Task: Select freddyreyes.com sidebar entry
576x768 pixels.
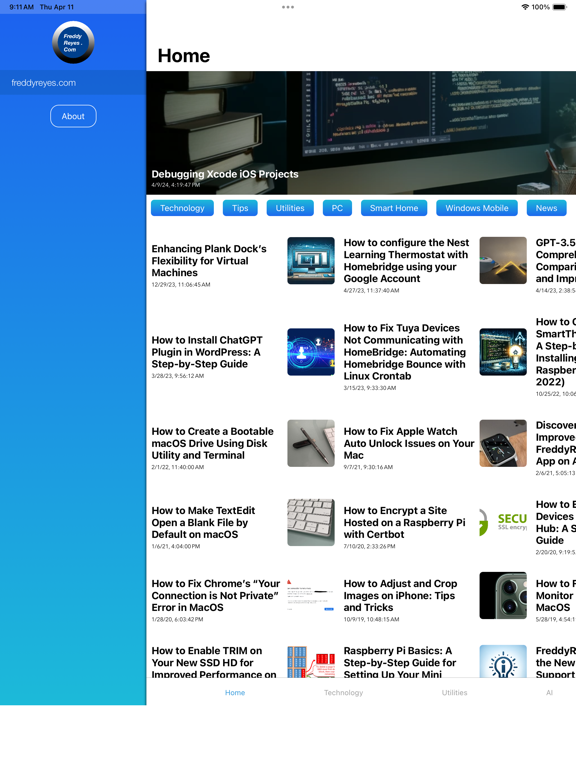Action: click(x=73, y=83)
